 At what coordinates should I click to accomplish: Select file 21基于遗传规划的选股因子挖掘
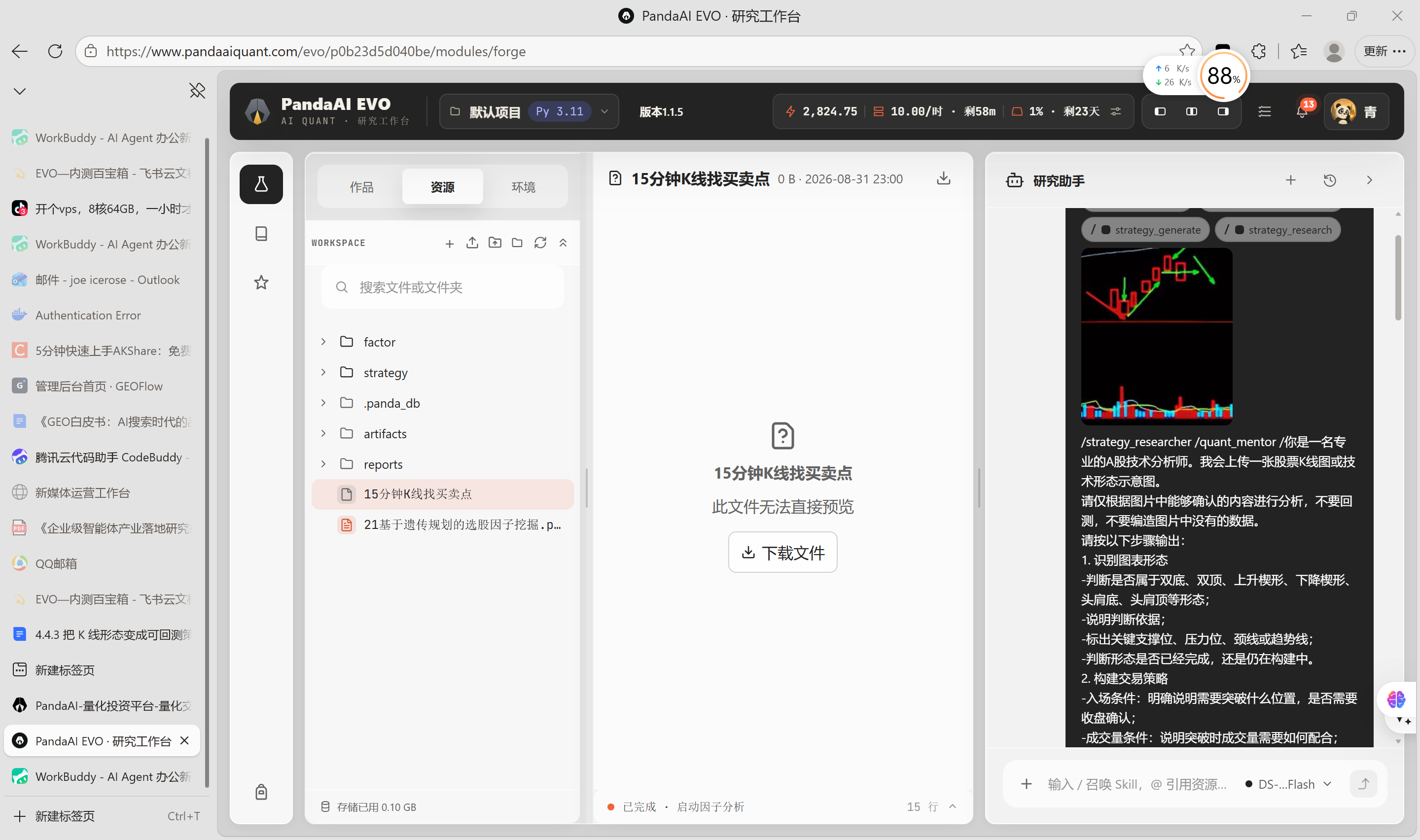click(x=442, y=525)
